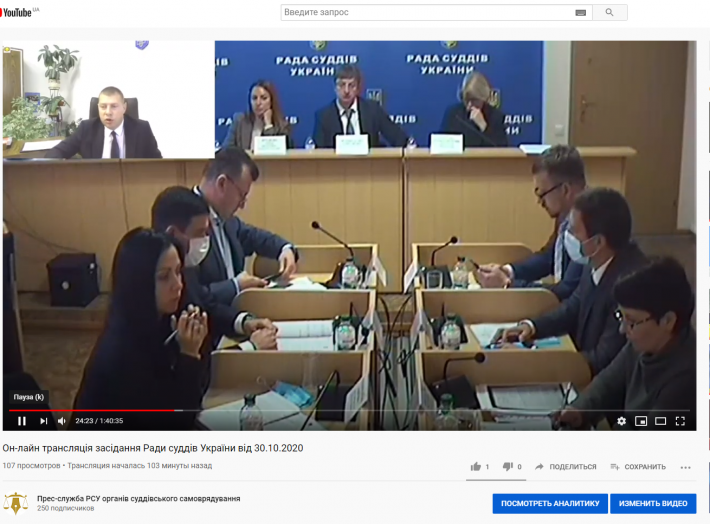Enable miniplayer mode
Image resolution: width=710 pixels, height=524 pixels.
641,421
